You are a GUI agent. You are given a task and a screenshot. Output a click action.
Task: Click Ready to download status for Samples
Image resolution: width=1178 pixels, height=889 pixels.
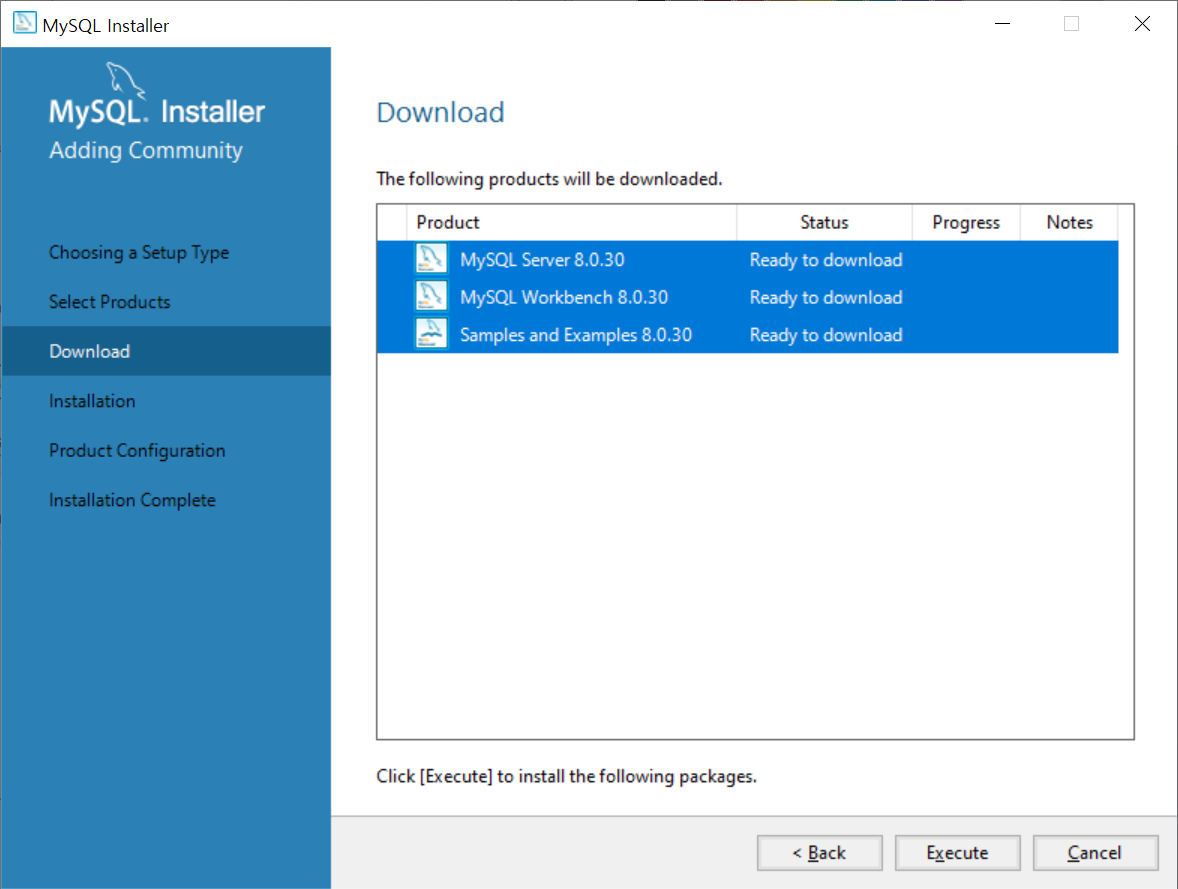[826, 335]
